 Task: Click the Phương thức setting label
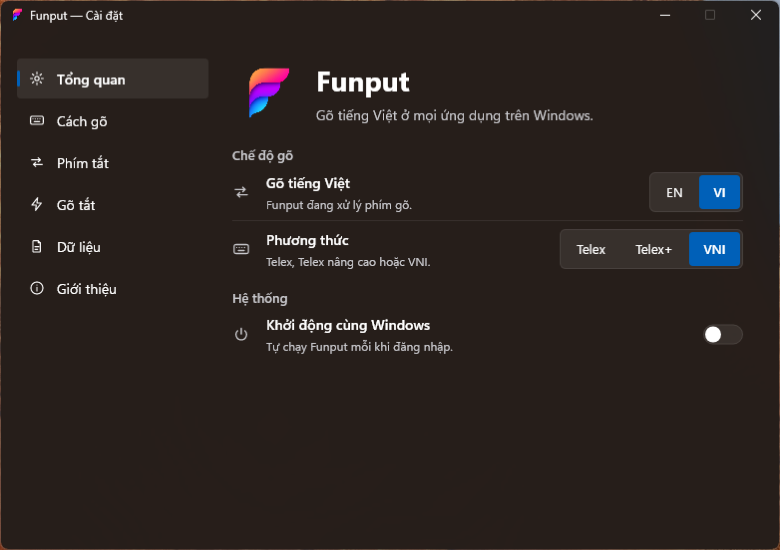[307, 241]
